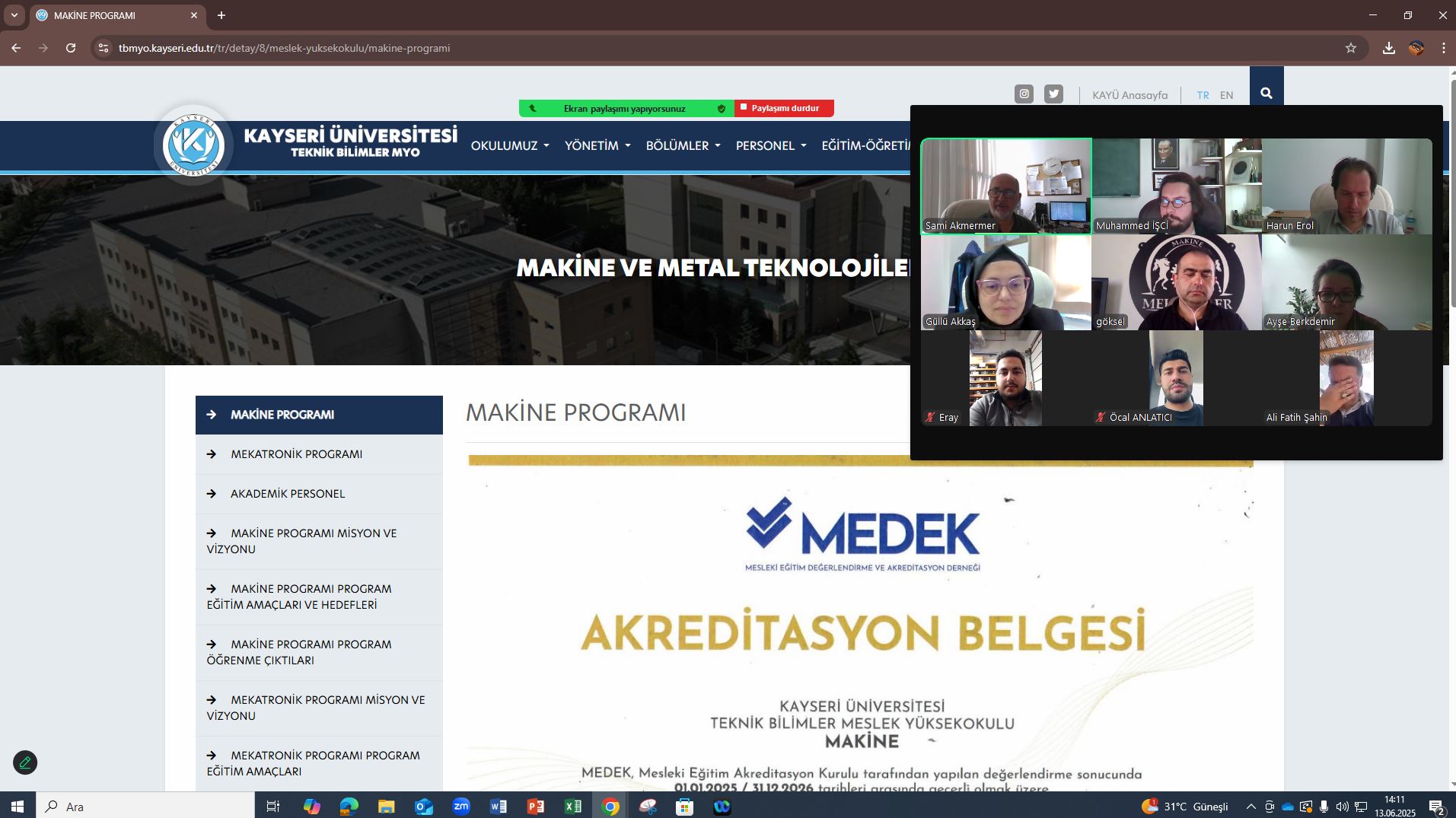Image resolution: width=1456 pixels, height=818 pixels.
Task: Click the microphone tray icon
Action: 1324,807
